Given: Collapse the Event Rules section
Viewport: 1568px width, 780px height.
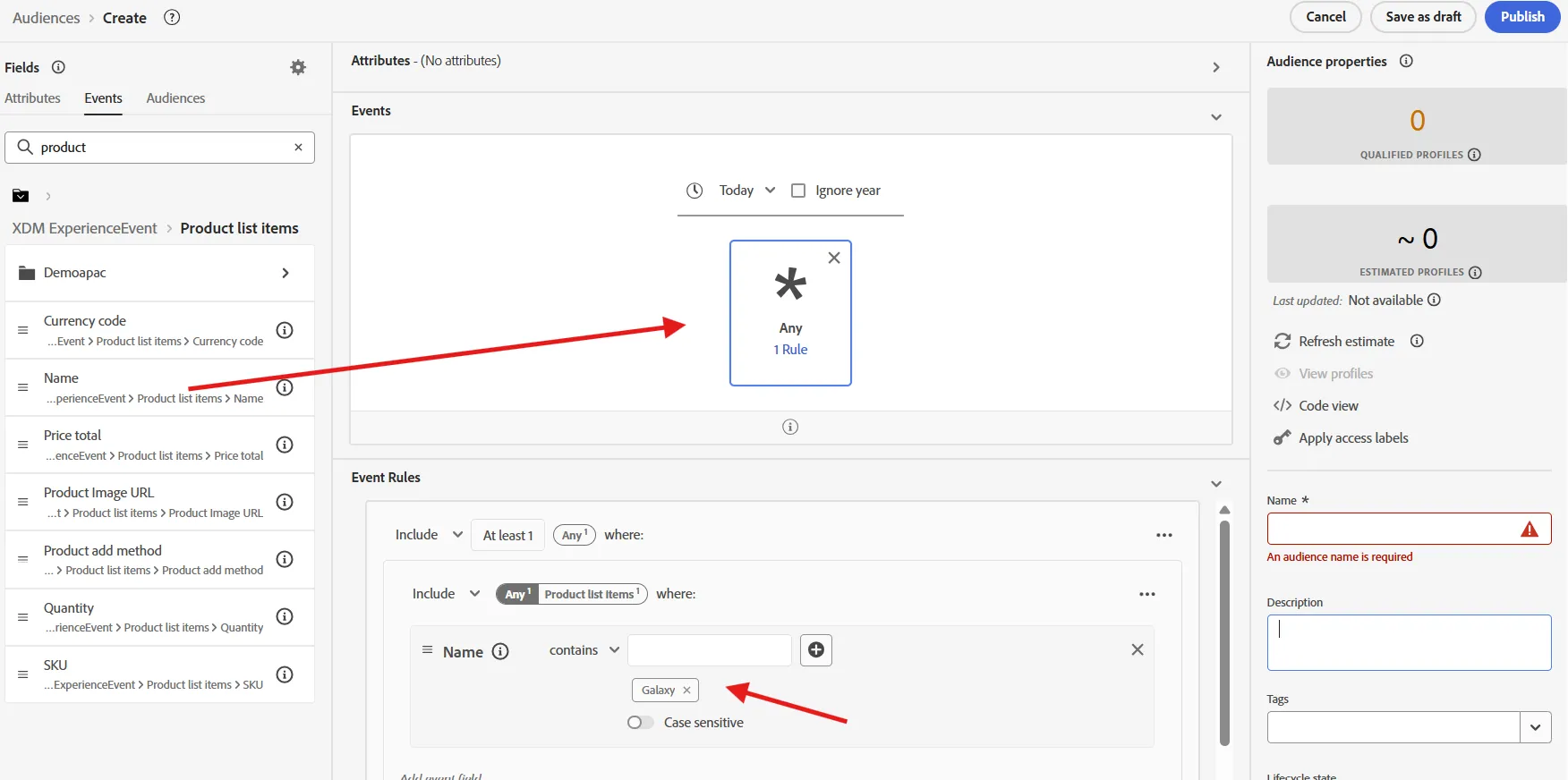Looking at the screenshot, I should click(1216, 484).
